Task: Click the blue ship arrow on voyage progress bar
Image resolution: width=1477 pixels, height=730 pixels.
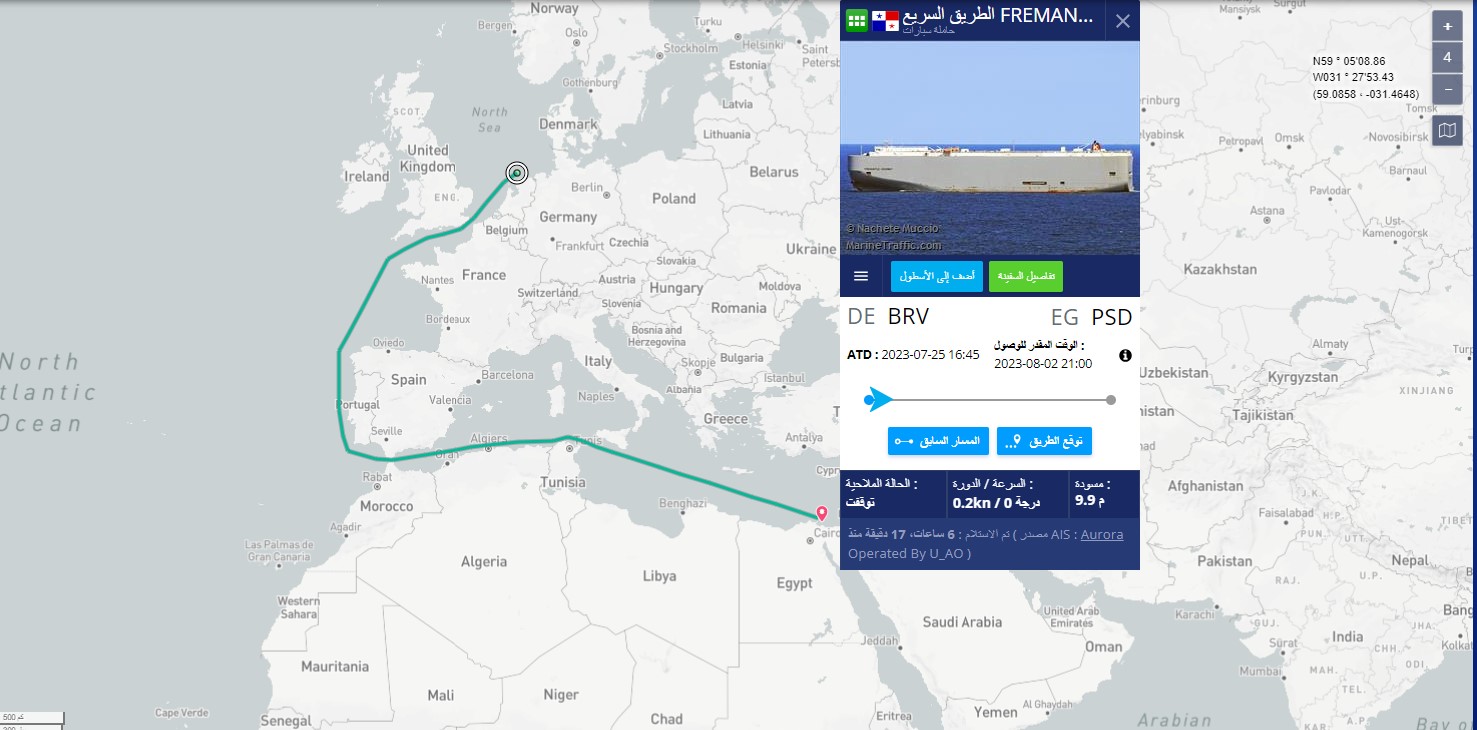Action: coord(879,400)
